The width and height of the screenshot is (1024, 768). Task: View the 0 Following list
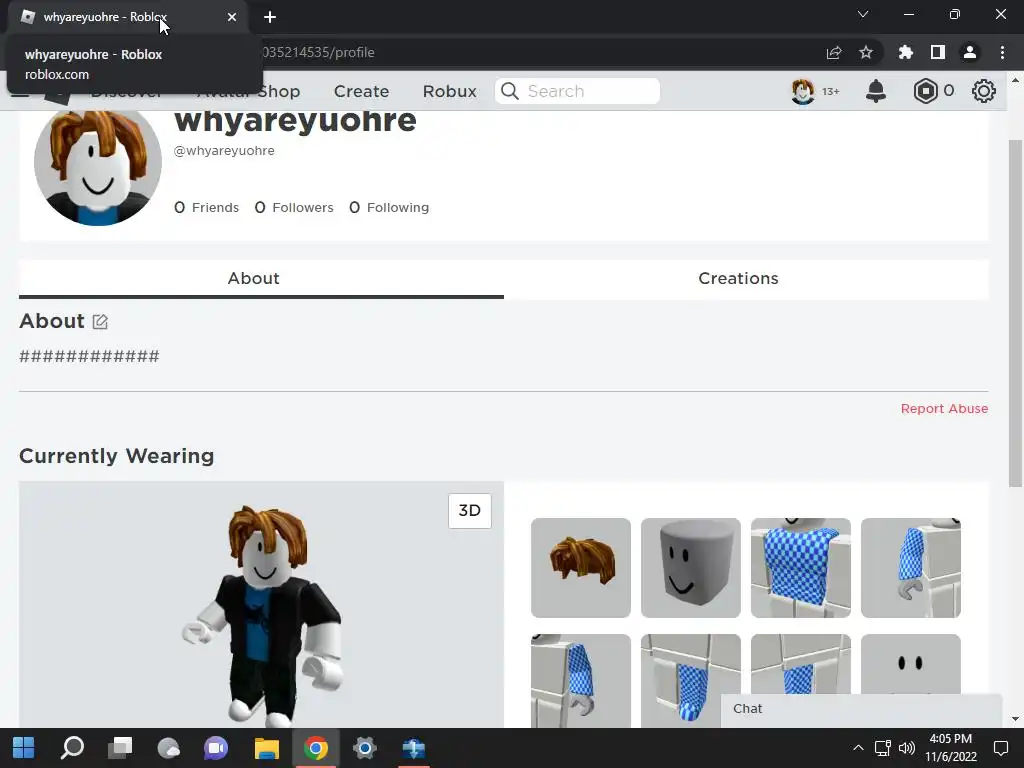(x=389, y=208)
